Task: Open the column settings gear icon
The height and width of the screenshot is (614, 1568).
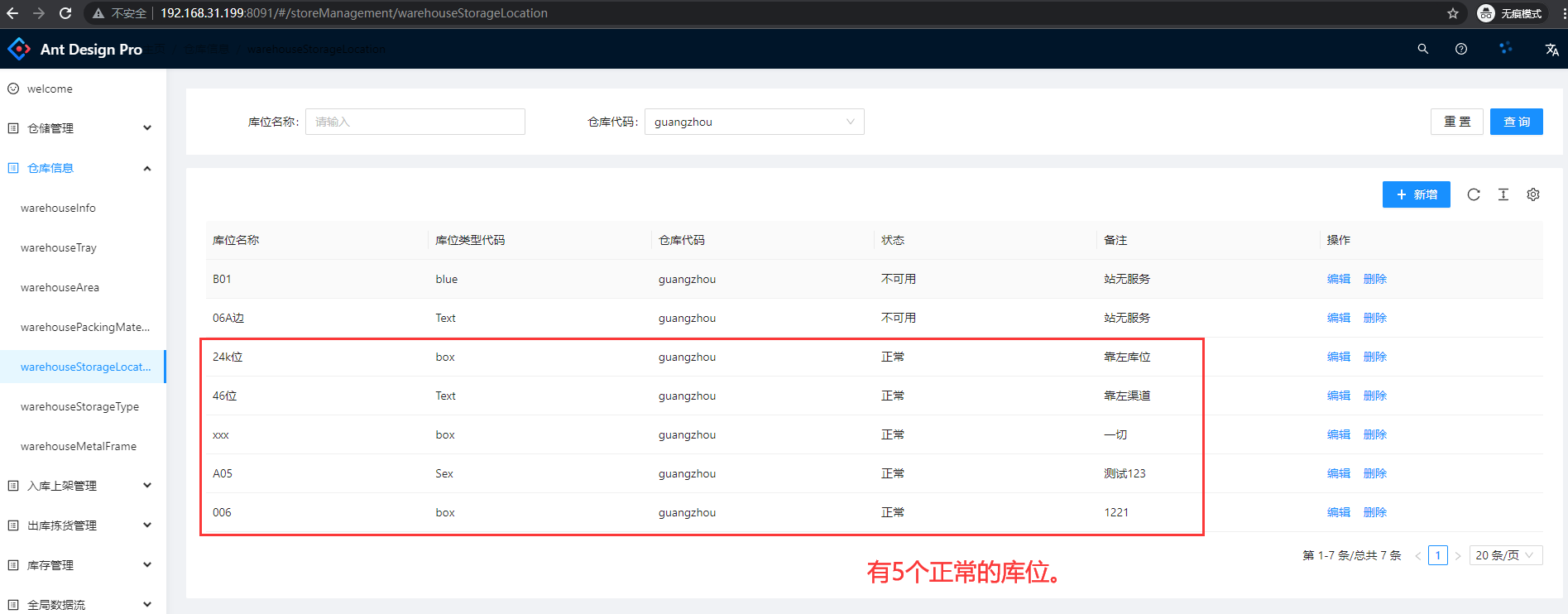Action: (x=1533, y=194)
